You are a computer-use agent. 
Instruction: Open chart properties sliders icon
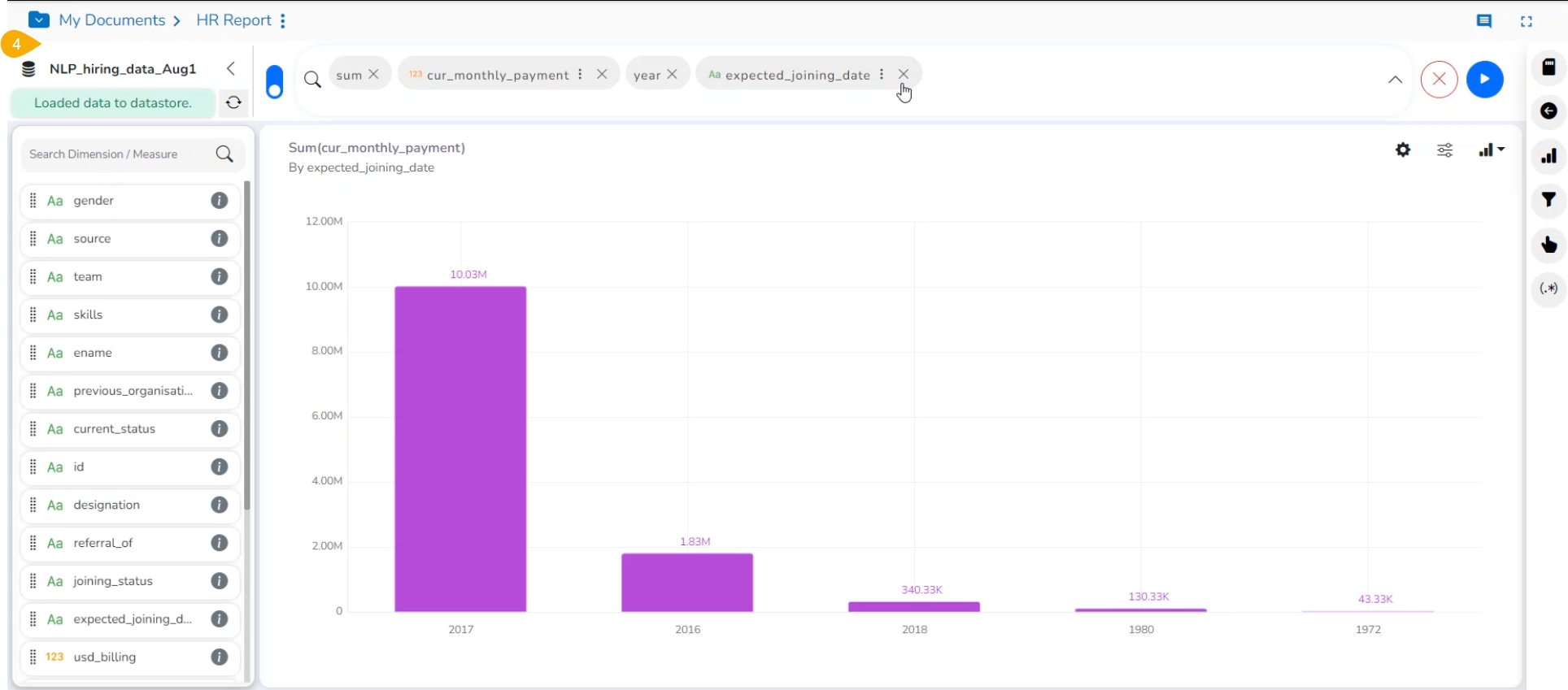click(1445, 150)
